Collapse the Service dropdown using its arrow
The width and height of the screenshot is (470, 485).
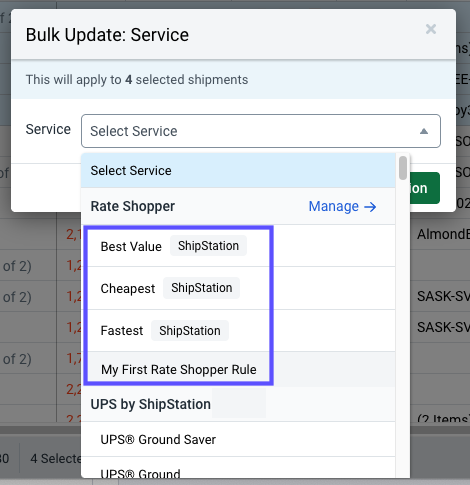point(424,131)
